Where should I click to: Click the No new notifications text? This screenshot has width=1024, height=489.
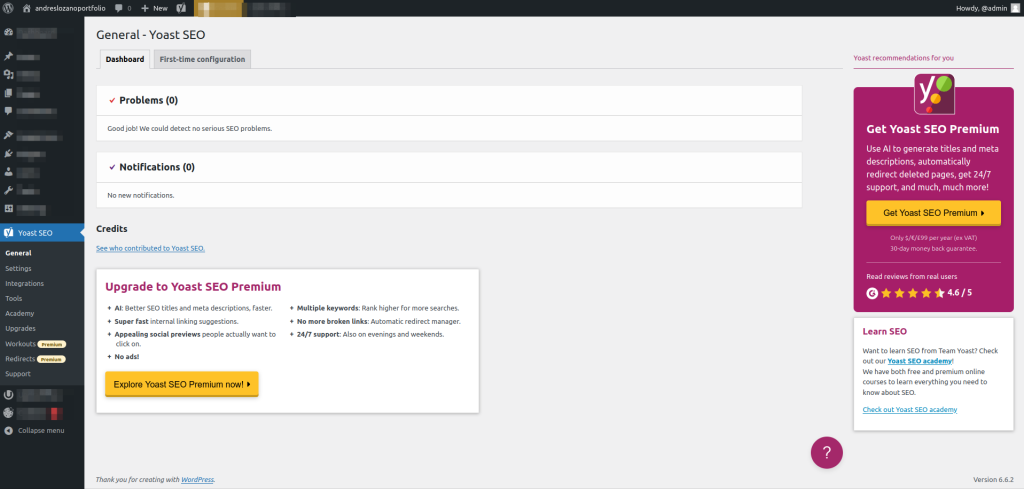[x=140, y=195]
